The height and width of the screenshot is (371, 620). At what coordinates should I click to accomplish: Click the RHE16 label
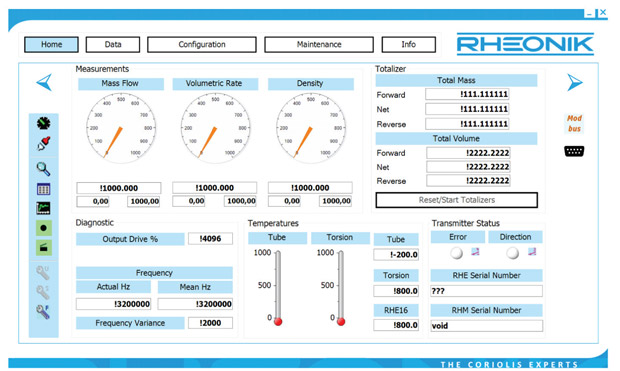pyautogui.click(x=396, y=310)
